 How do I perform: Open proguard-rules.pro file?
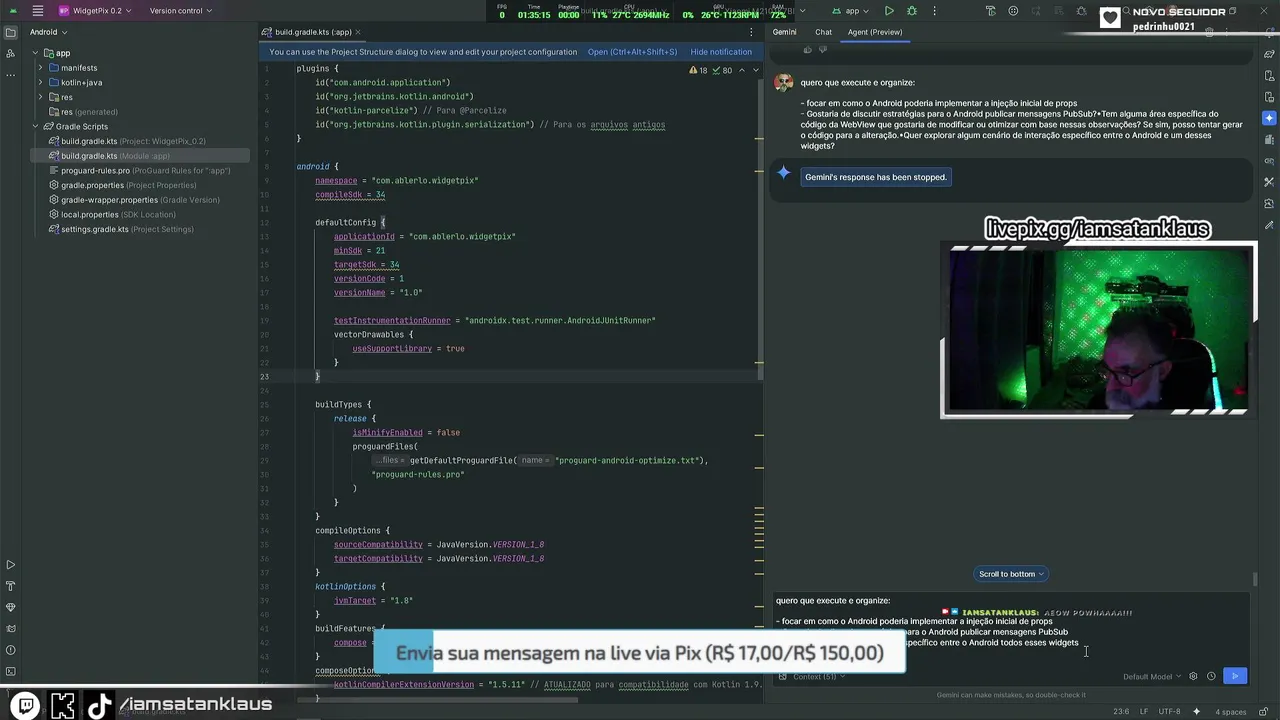click(140, 170)
